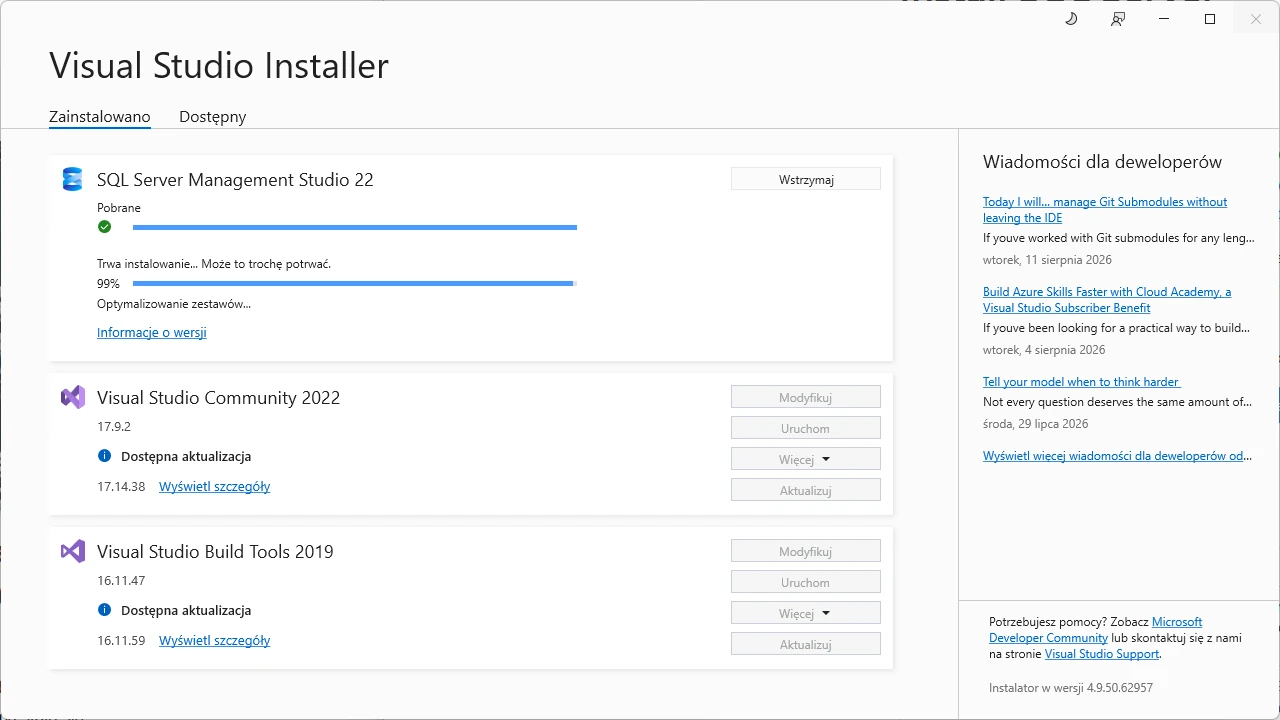This screenshot has height=720, width=1280.
Task: Open Wyświetl szczegóły for version 17.14.38
Action: 215,486
